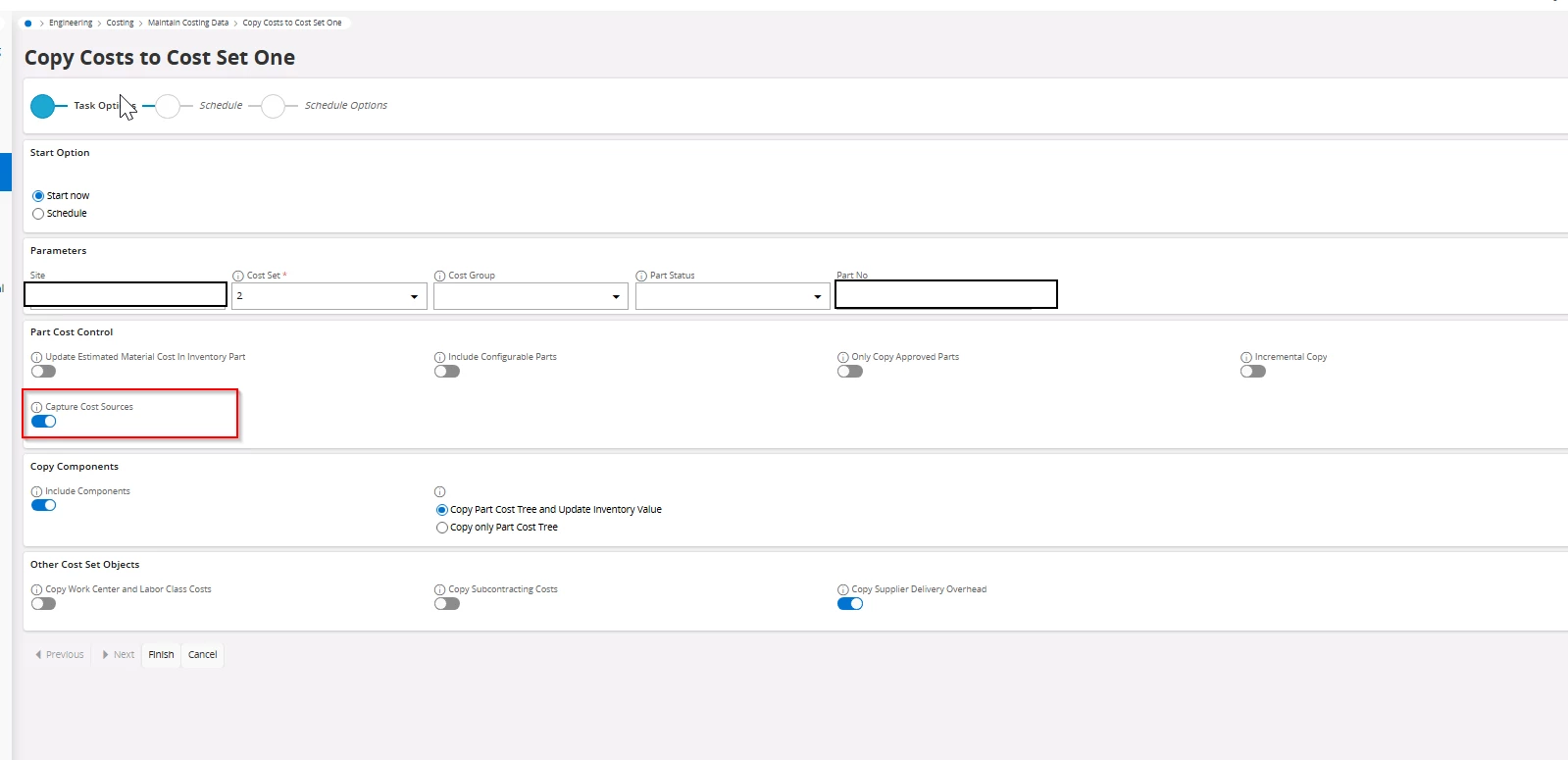The height and width of the screenshot is (760, 1568).
Task: Click info icon for Include Components
Action: 37,492
